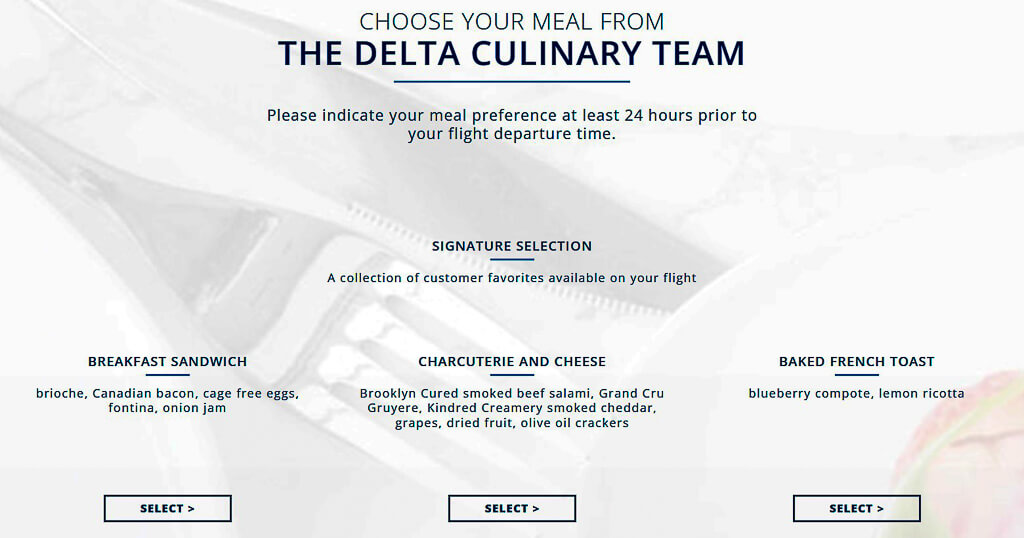Click the underline beneath Charcuterie and Cheese
The width and height of the screenshot is (1024, 538).
(x=512, y=375)
